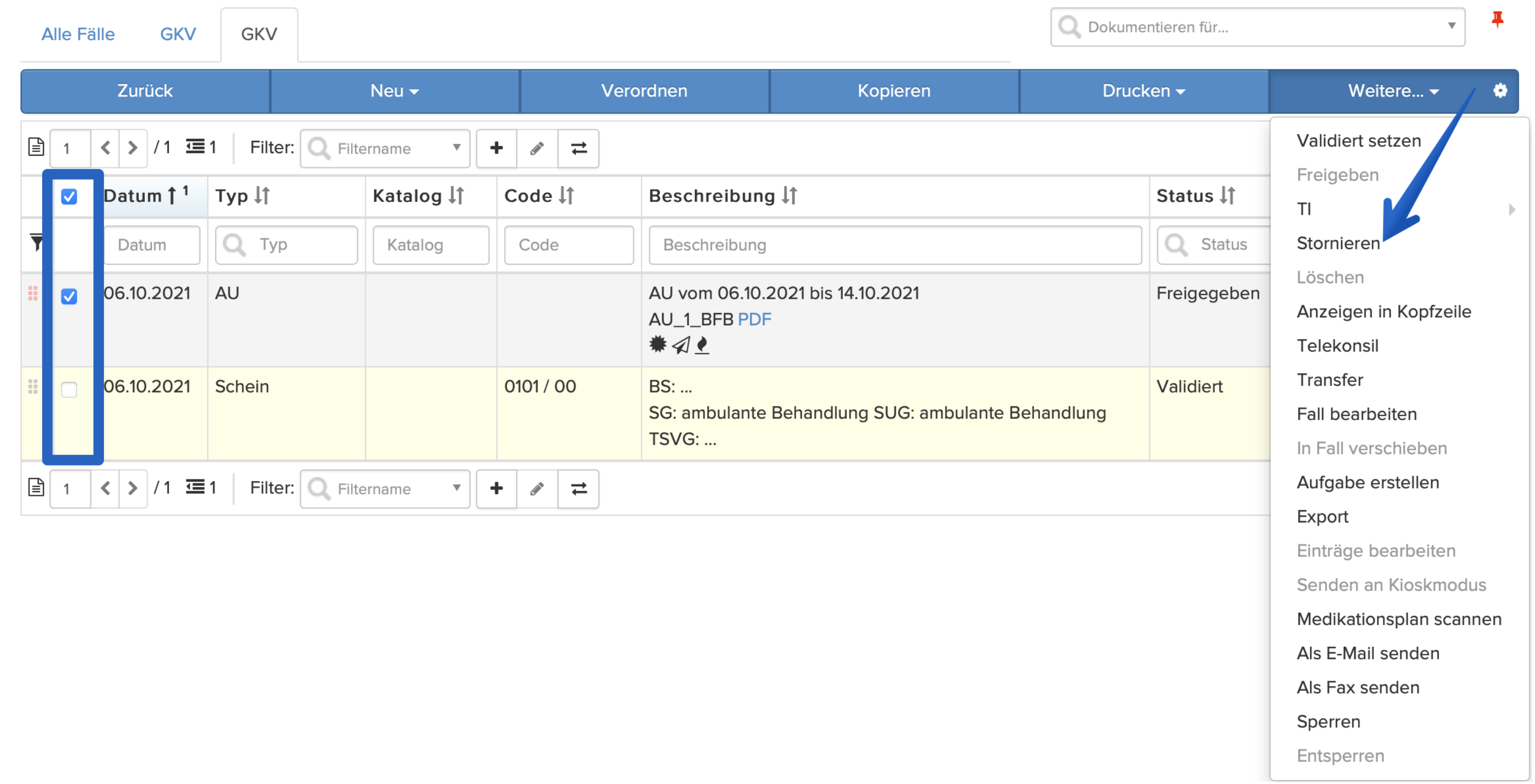Click the Beschreibung filter field

(x=895, y=245)
